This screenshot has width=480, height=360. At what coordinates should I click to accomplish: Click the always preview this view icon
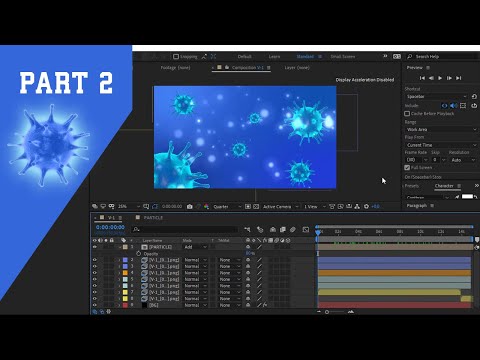click(x=95, y=207)
